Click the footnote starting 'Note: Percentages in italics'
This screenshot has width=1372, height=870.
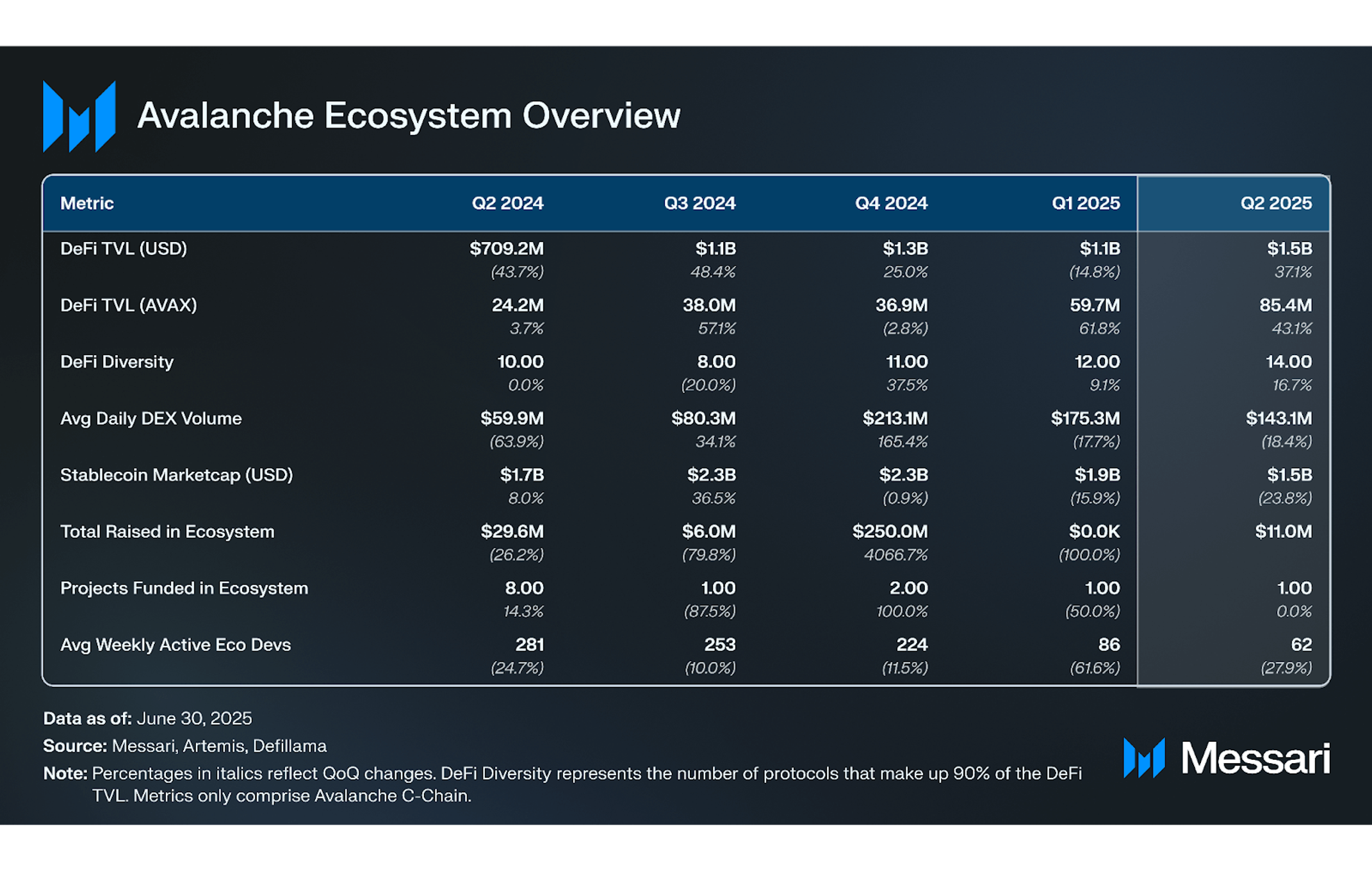pos(562,785)
